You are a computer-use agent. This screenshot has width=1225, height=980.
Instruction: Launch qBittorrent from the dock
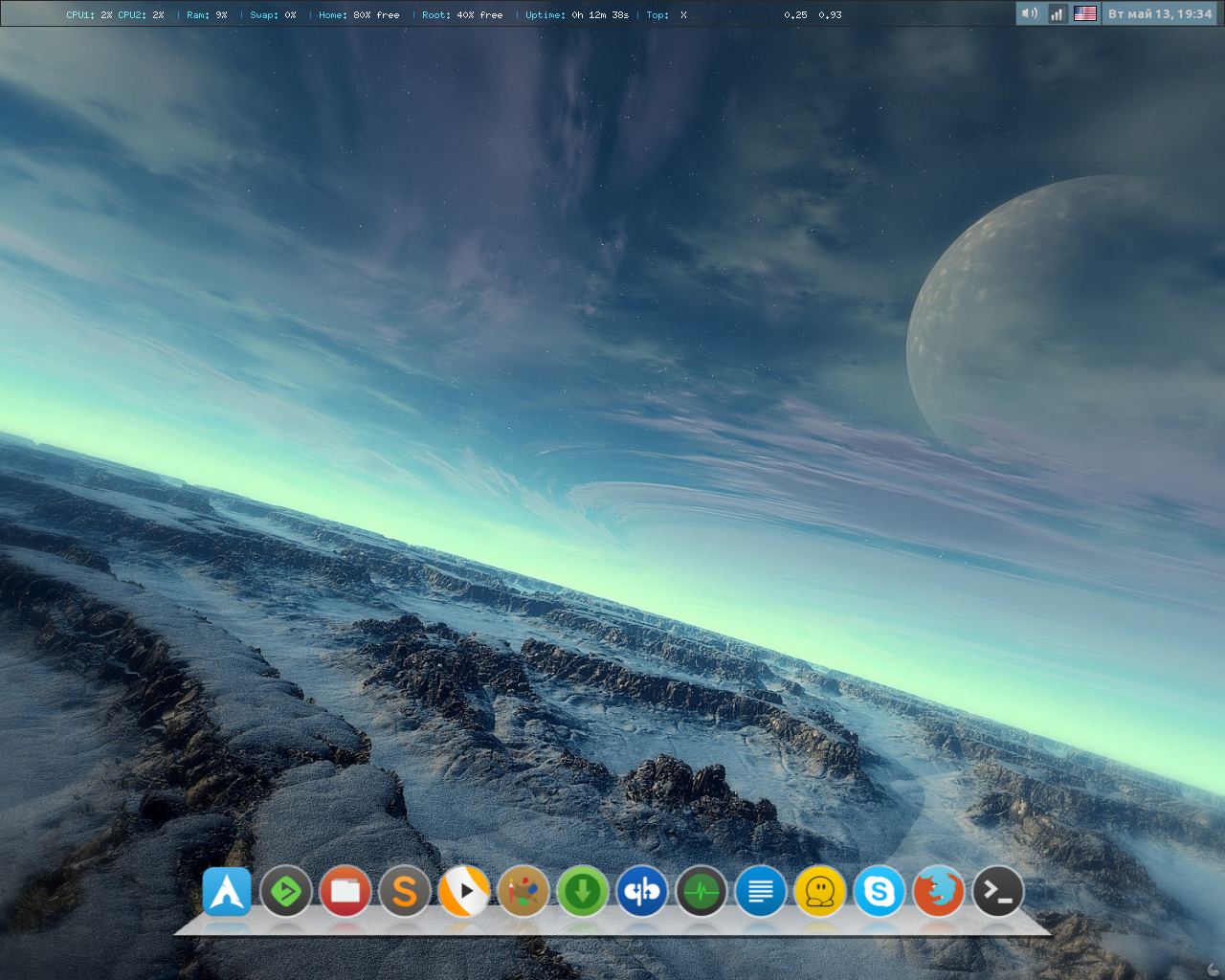(x=642, y=892)
